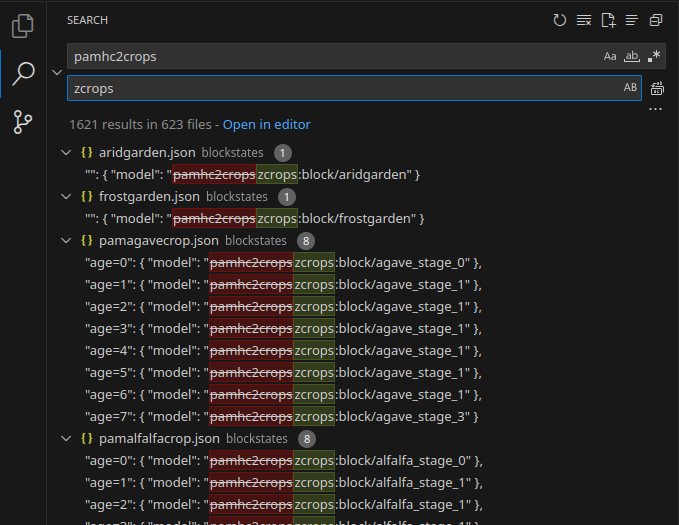Refresh the search results
The height and width of the screenshot is (525, 679).
560,20
